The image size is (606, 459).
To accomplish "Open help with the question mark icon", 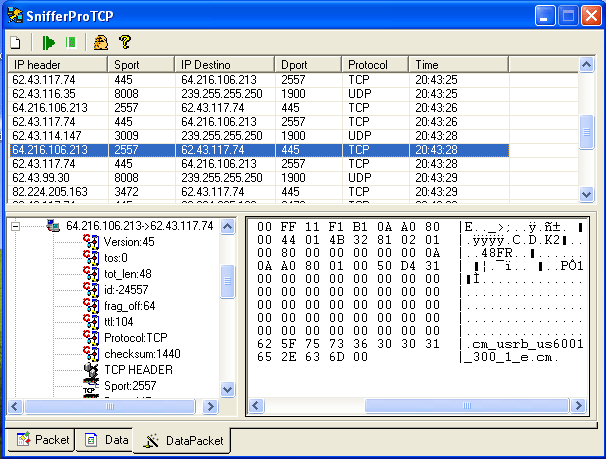I will [x=125, y=42].
